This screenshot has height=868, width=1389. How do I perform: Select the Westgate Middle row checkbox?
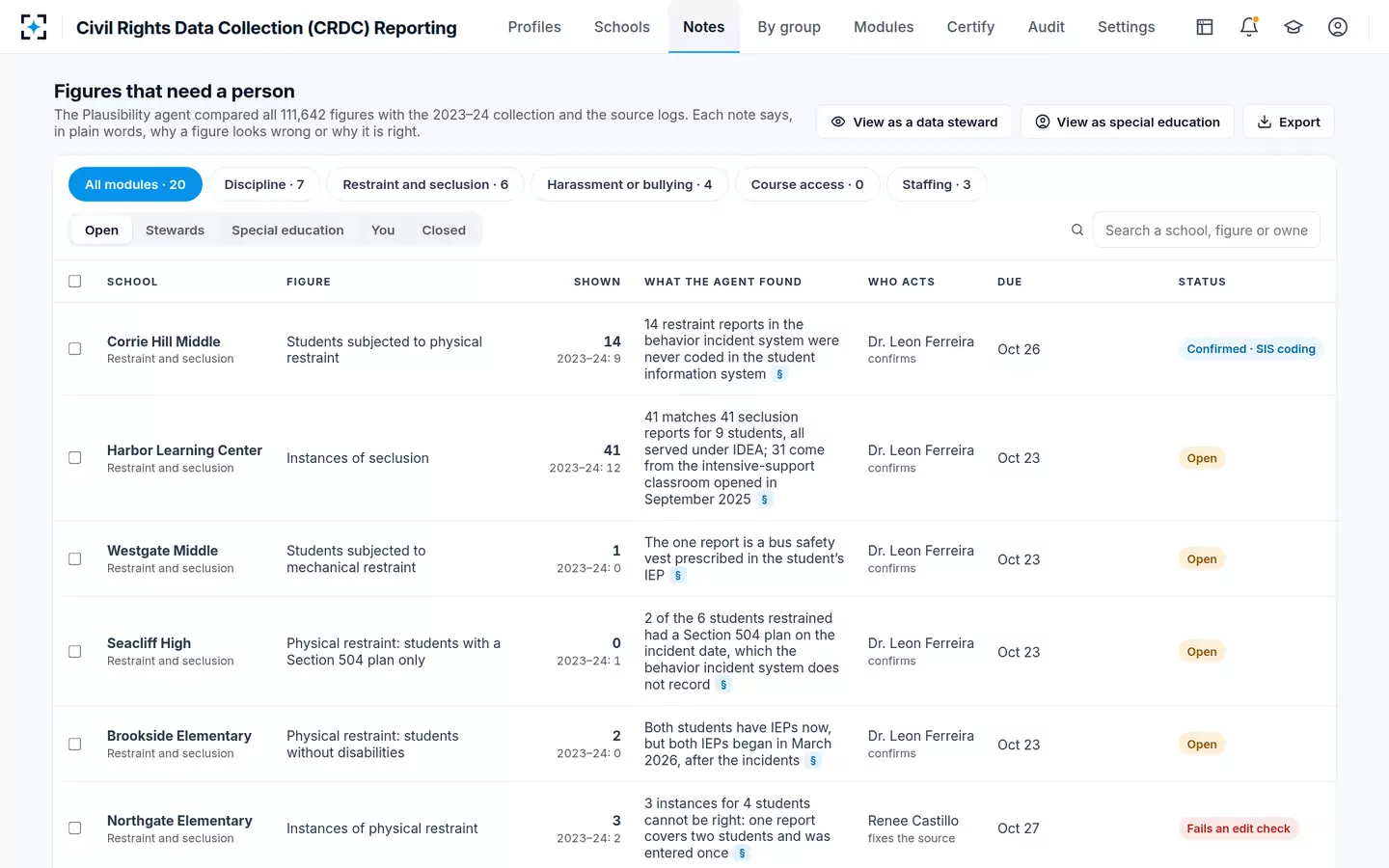[x=75, y=559]
